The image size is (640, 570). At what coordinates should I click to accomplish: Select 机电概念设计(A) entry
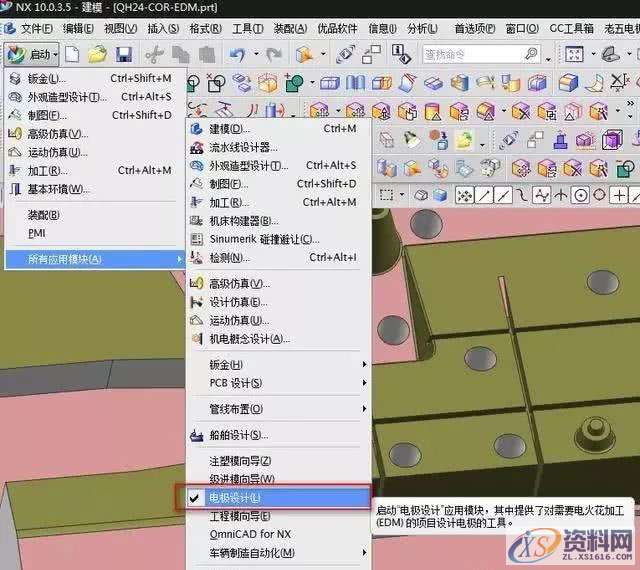[278, 339]
